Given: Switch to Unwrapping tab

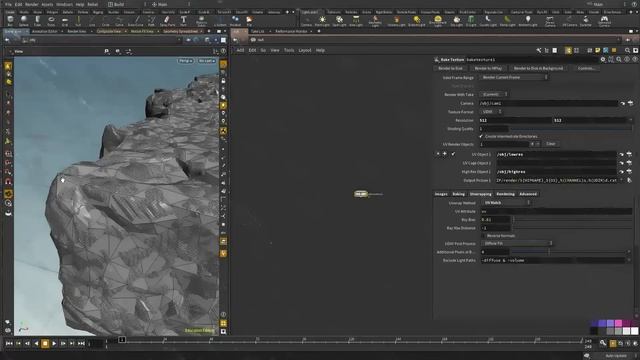Looking at the screenshot, I should tap(480, 194).
